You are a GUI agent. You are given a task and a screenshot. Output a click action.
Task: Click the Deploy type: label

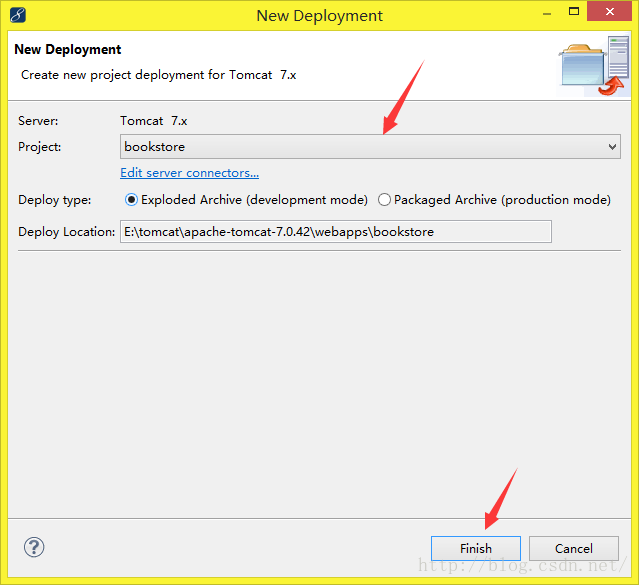click(x=55, y=200)
